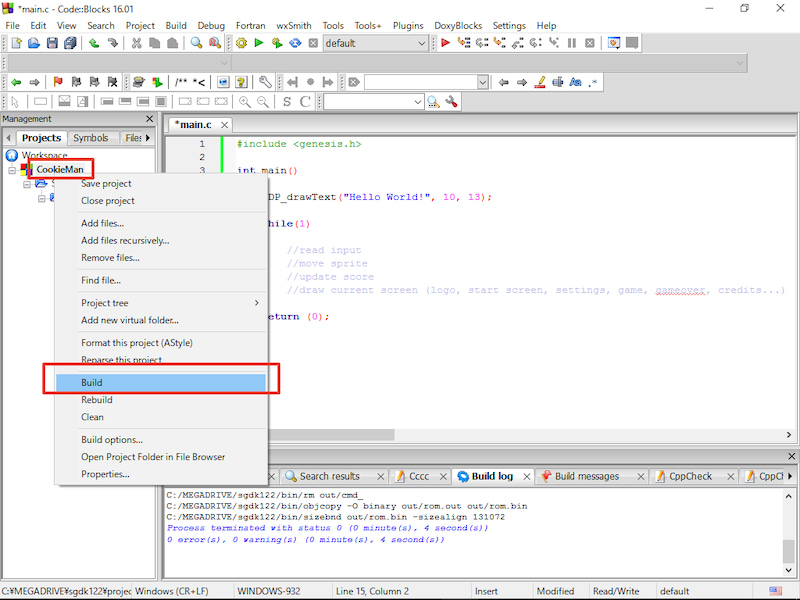Toggle the Match case Aa icon
The width and height of the screenshot is (800, 600).
click(x=576, y=82)
